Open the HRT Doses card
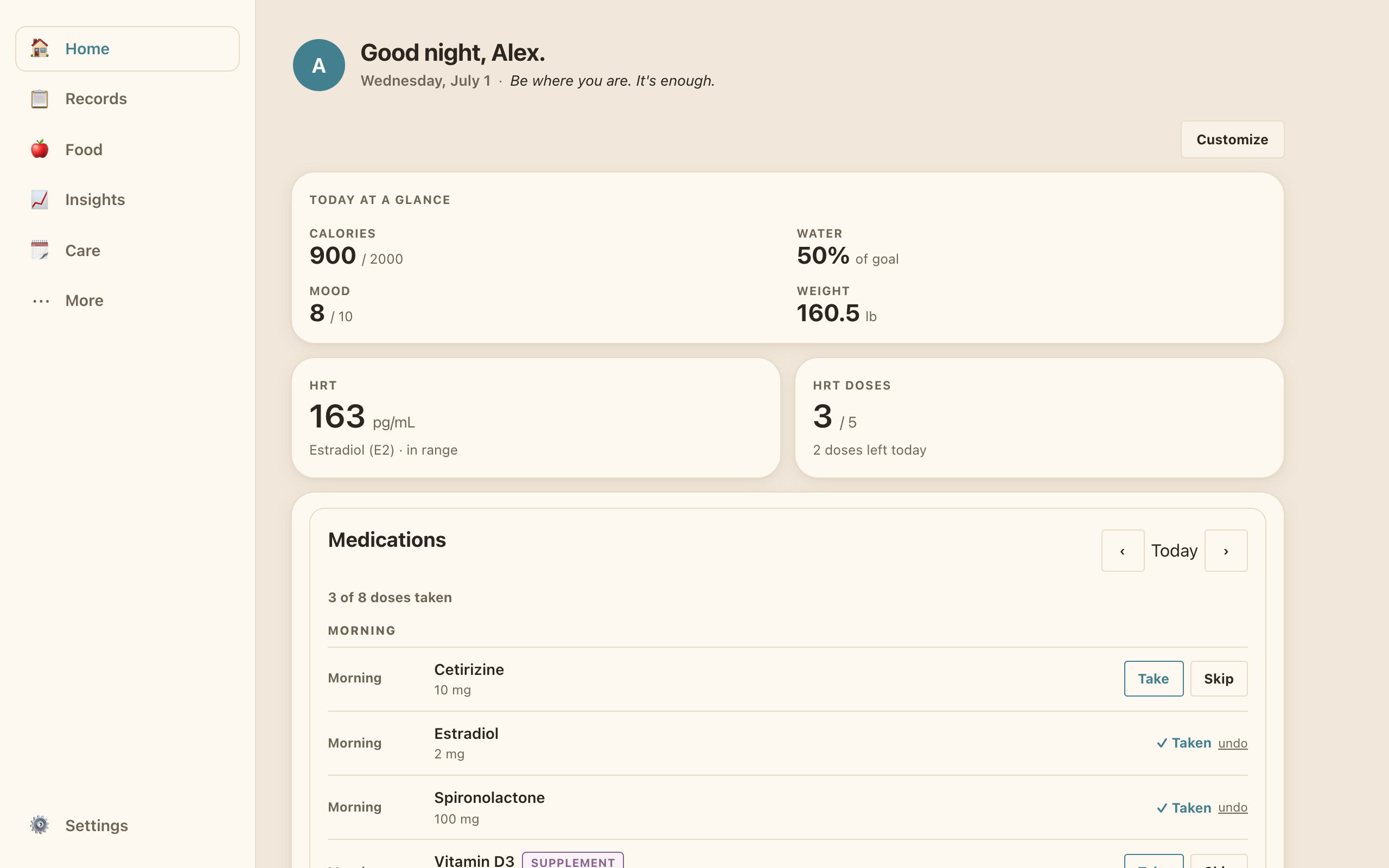This screenshot has height=868, width=1389. 1039,418
